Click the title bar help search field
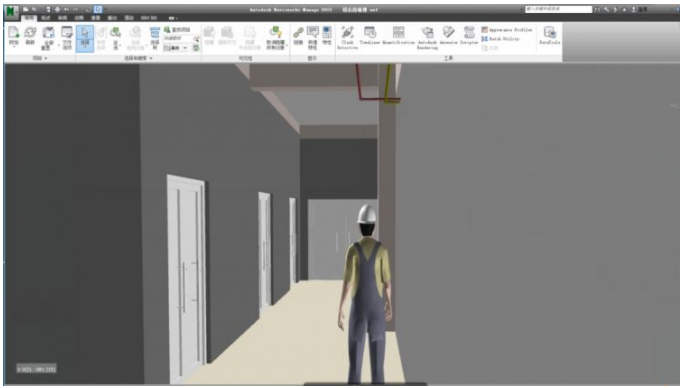The width and height of the screenshot is (682, 388). tap(558, 9)
